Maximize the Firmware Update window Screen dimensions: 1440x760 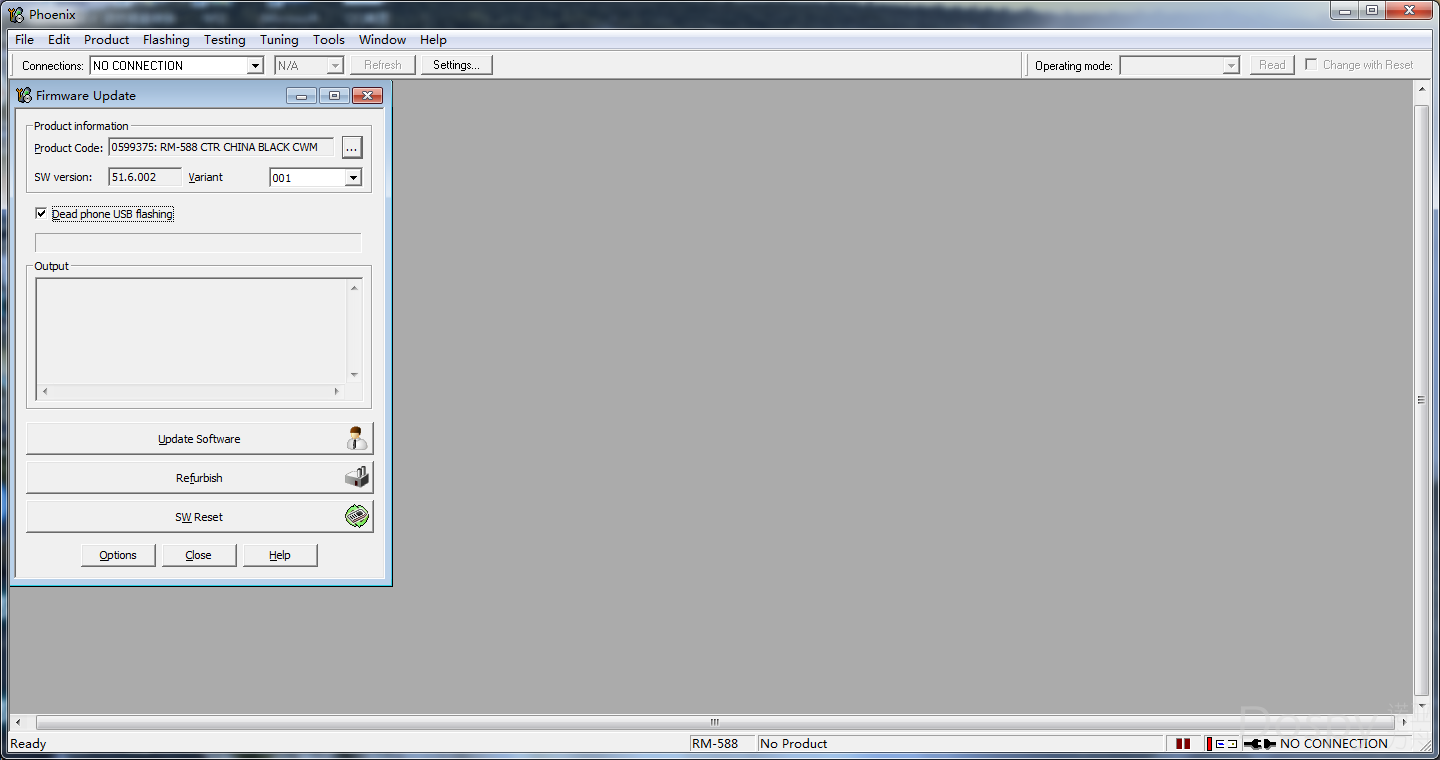(334, 96)
